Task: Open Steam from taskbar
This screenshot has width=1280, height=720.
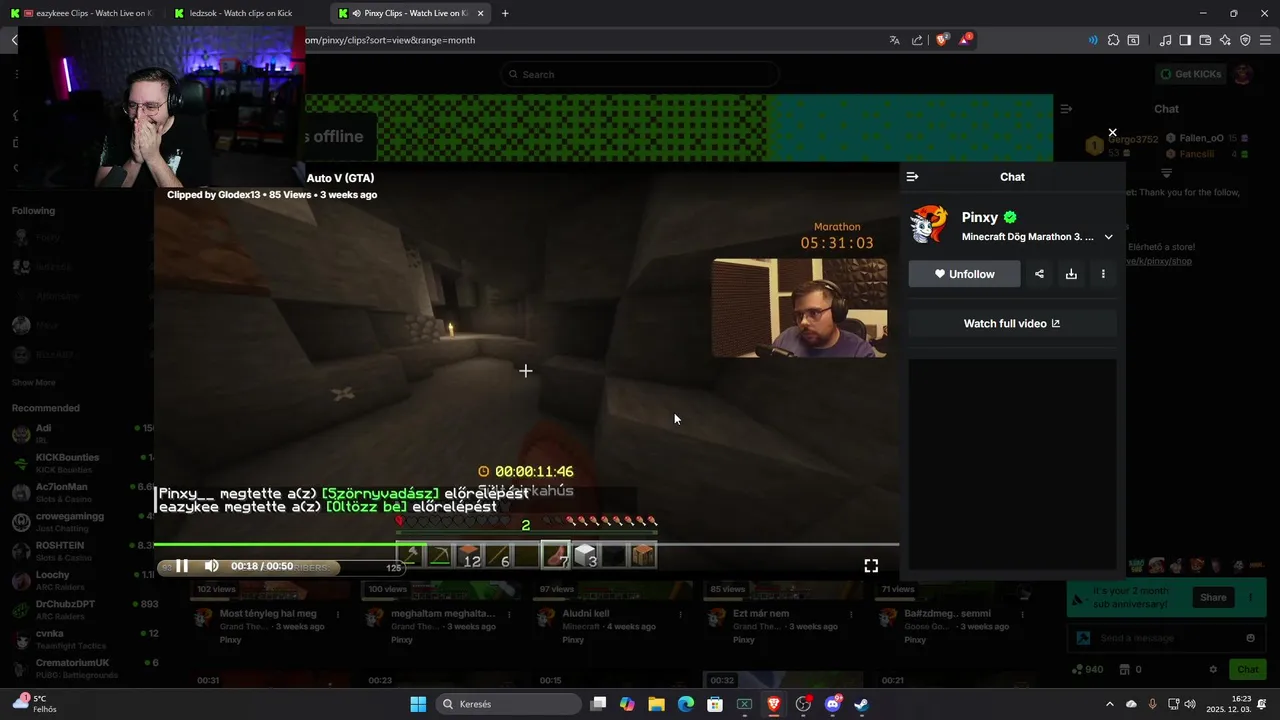Action: tap(861, 704)
